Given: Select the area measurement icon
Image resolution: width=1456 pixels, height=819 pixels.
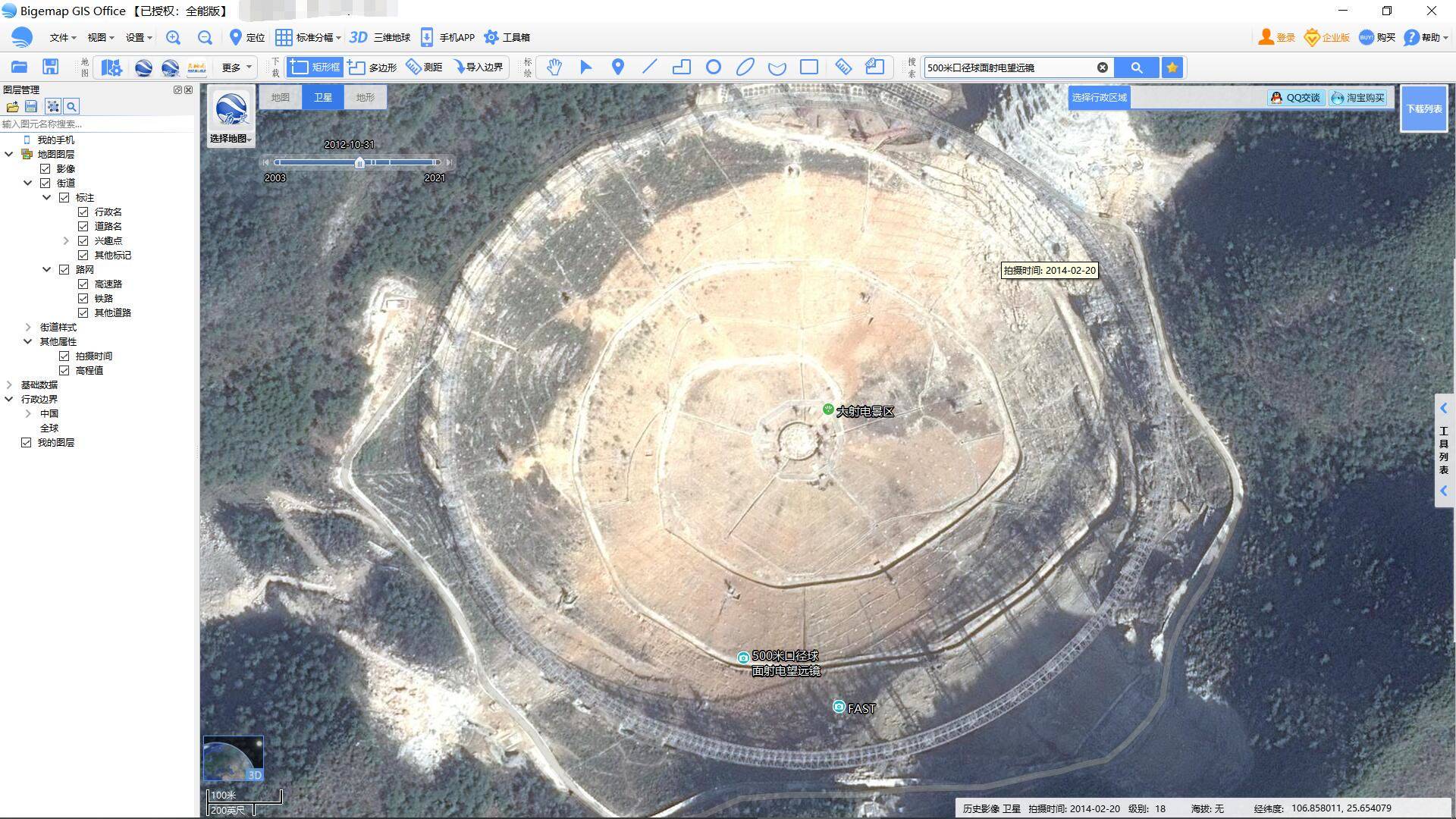Looking at the screenshot, I should tap(875, 67).
